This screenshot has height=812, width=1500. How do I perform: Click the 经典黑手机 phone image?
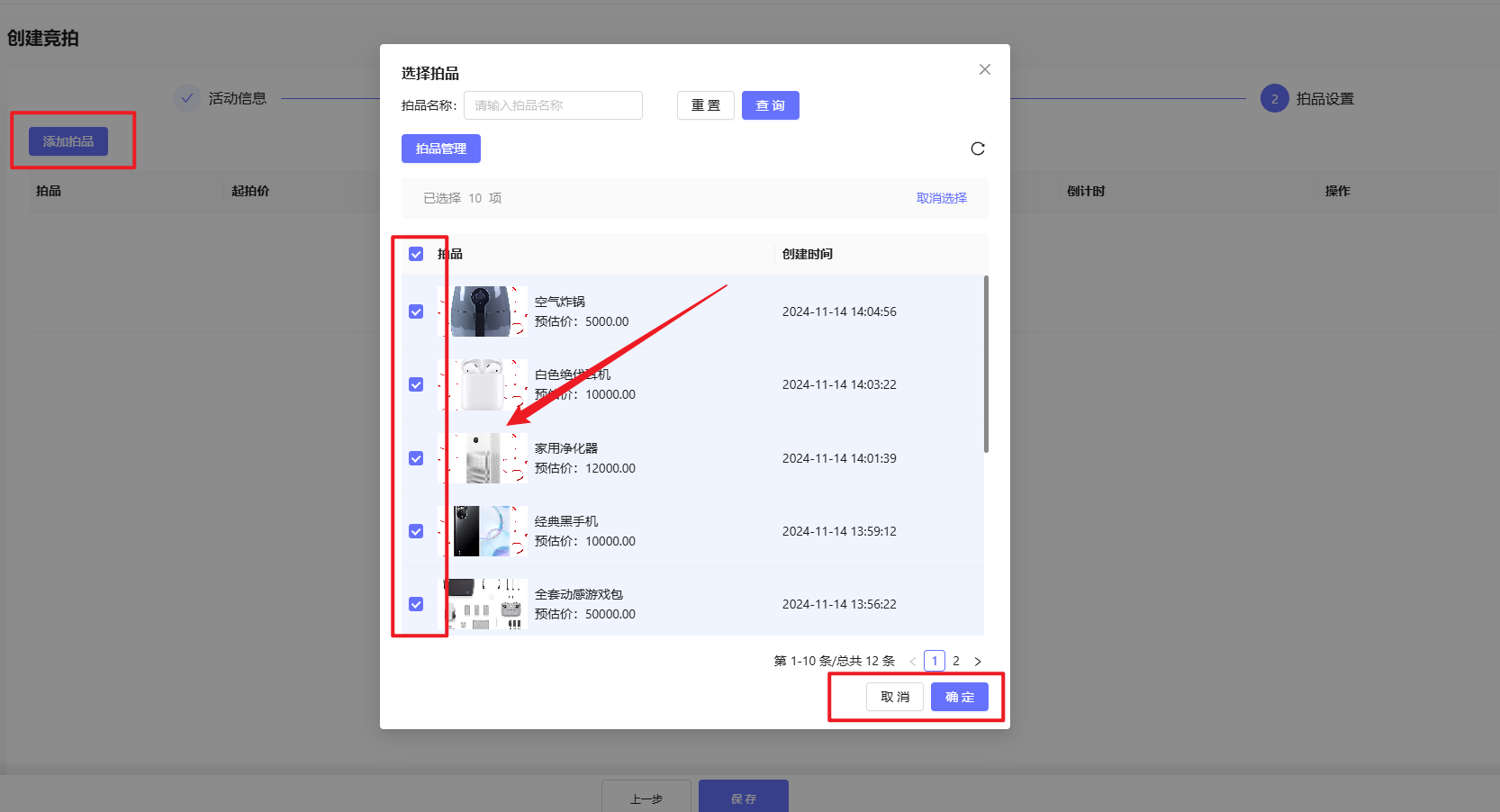[x=482, y=531]
